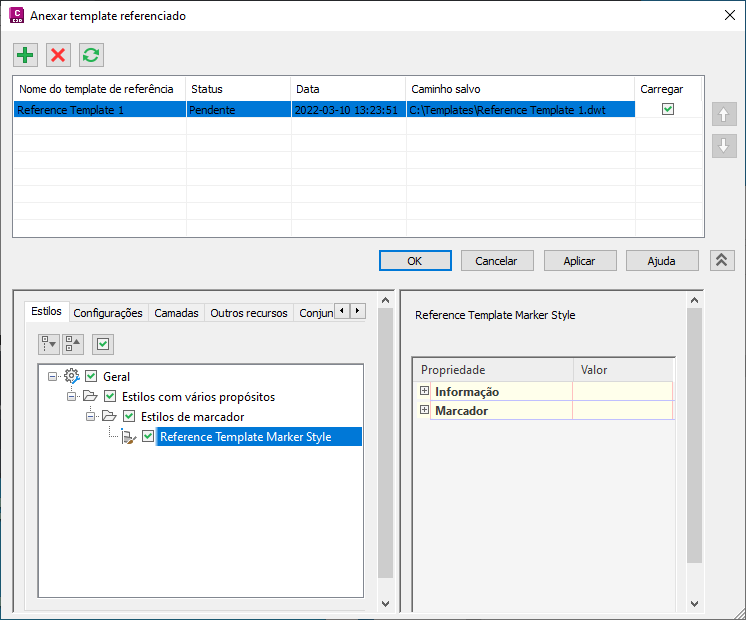Collapse the lower panel with double chevron
Image resolution: width=746 pixels, height=620 pixels.
[x=722, y=260]
